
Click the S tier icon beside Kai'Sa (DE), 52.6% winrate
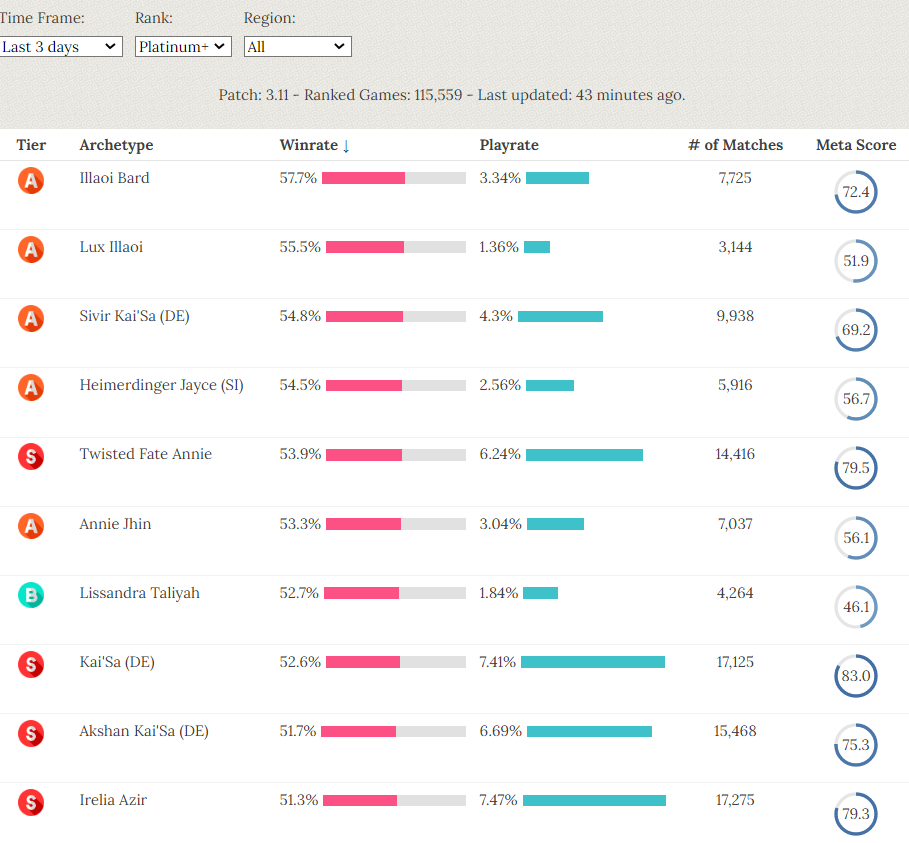pyautogui.click(x=31, y=664)
